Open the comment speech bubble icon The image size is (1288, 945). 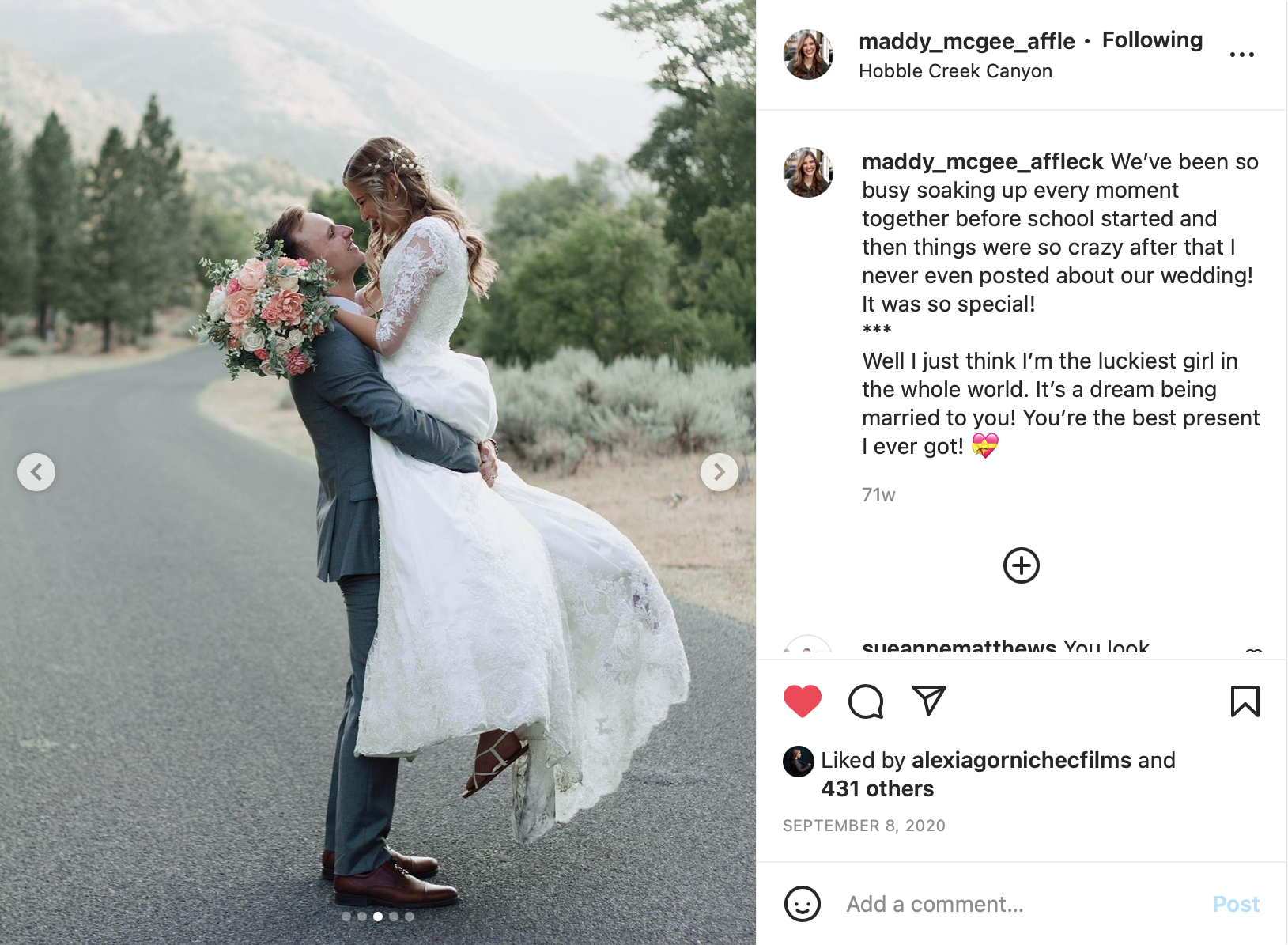866,701
